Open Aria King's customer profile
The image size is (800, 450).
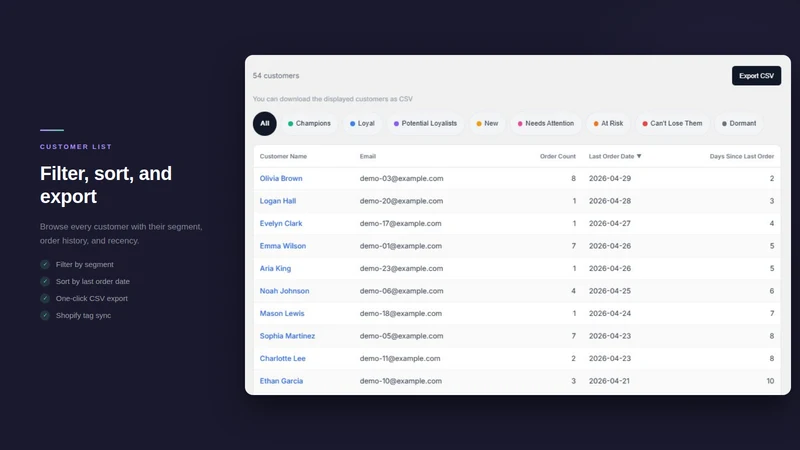(x=276, y=268)
